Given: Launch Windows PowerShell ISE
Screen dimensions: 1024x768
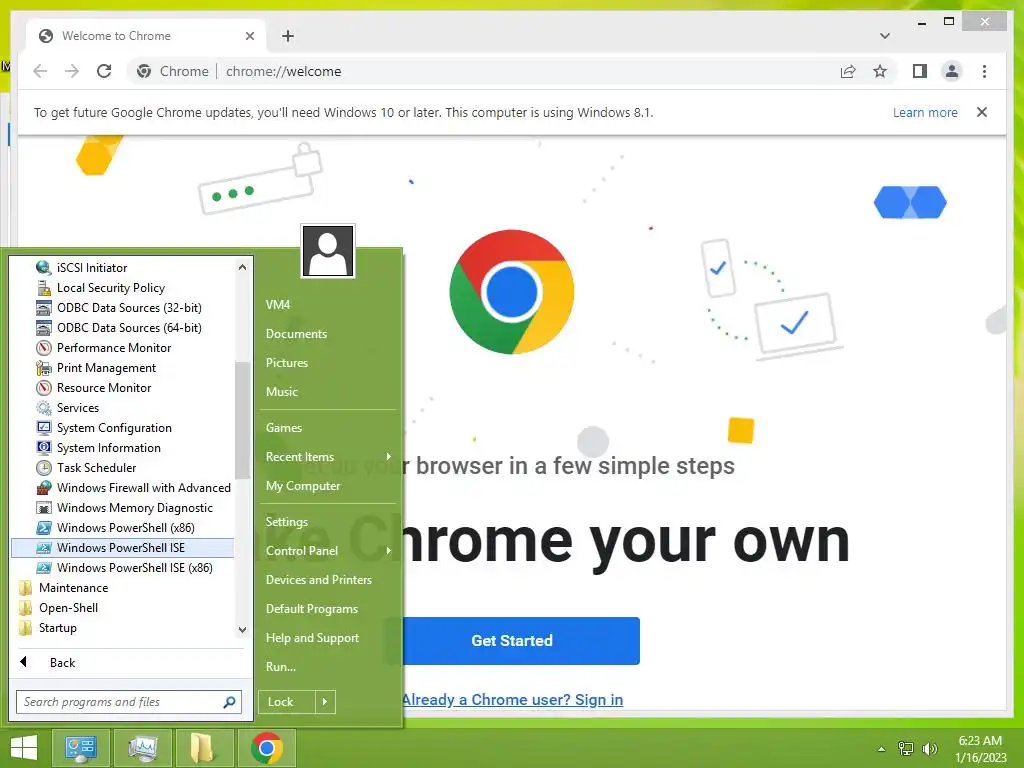Looking at the screenshot, I should pyautogui.click(x=123, y=548).
